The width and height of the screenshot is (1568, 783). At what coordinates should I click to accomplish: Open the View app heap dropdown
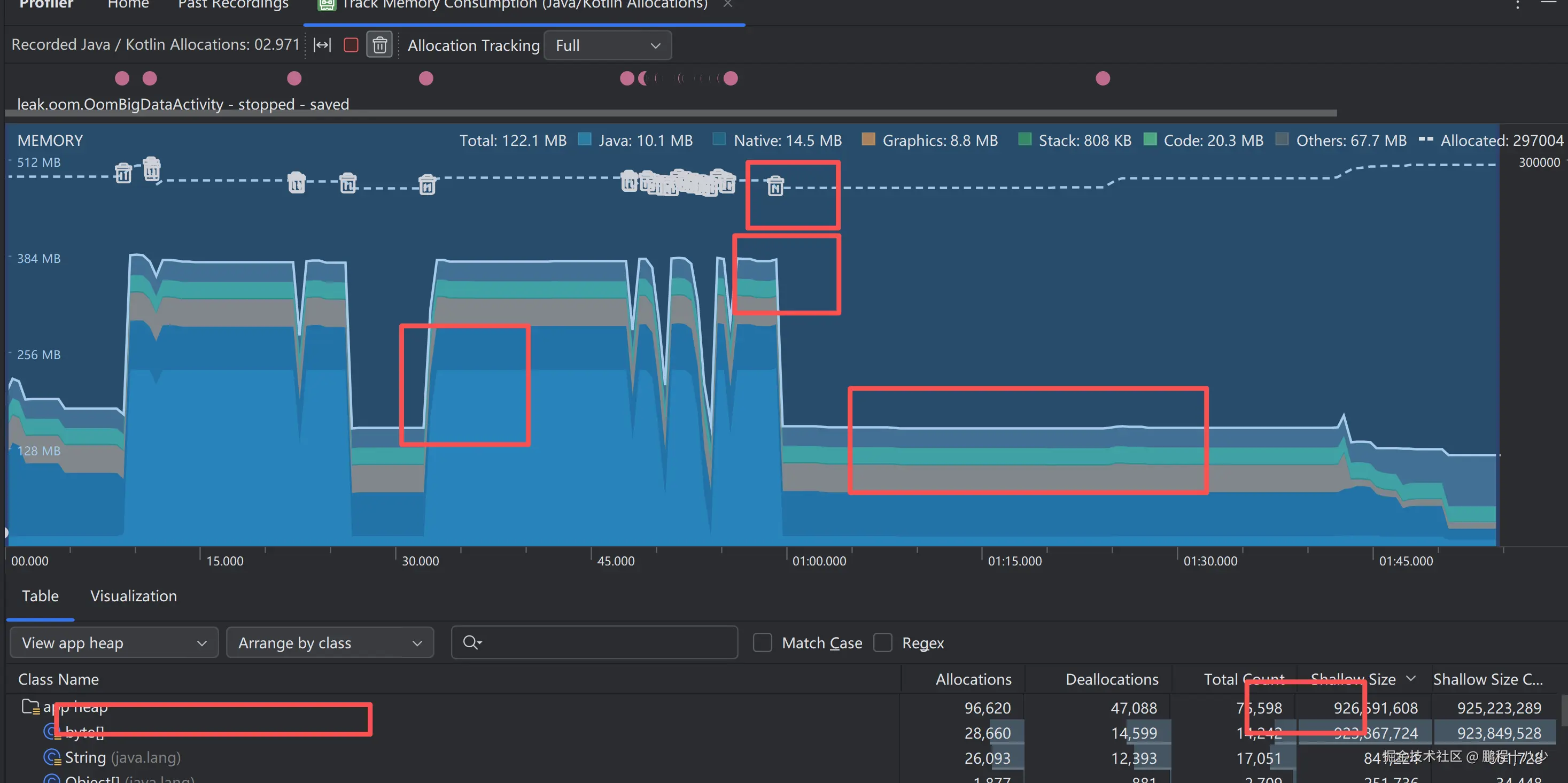pyautogui.click(x=114, y=643)
